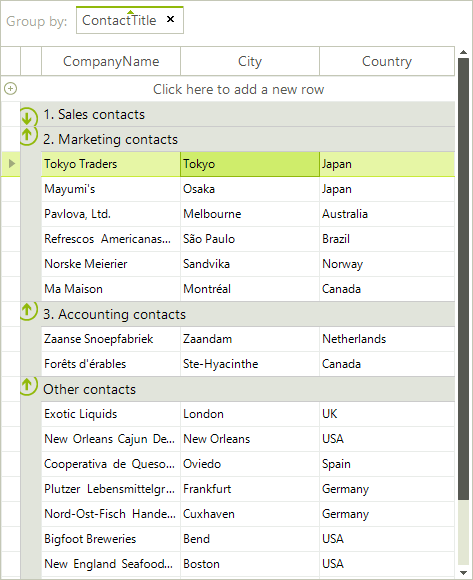This screenshot has height=580, width=473.
Task: Select the Bend city cell
Action: (x=250, y=539)
